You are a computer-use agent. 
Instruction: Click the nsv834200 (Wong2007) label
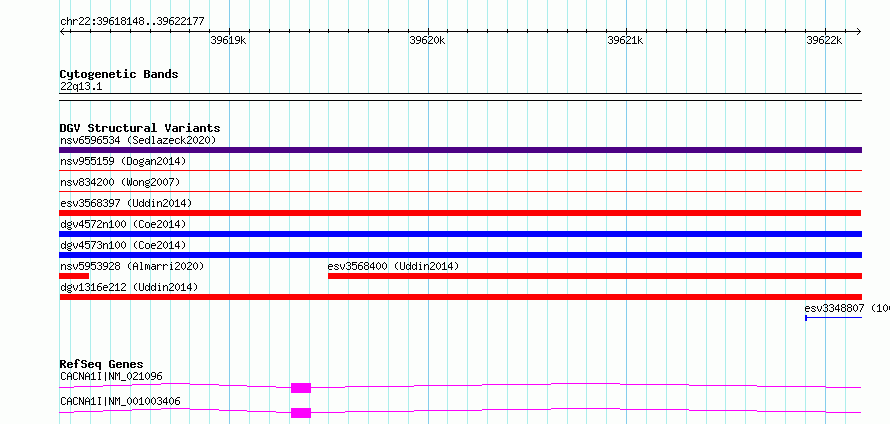tap(120, 182)
